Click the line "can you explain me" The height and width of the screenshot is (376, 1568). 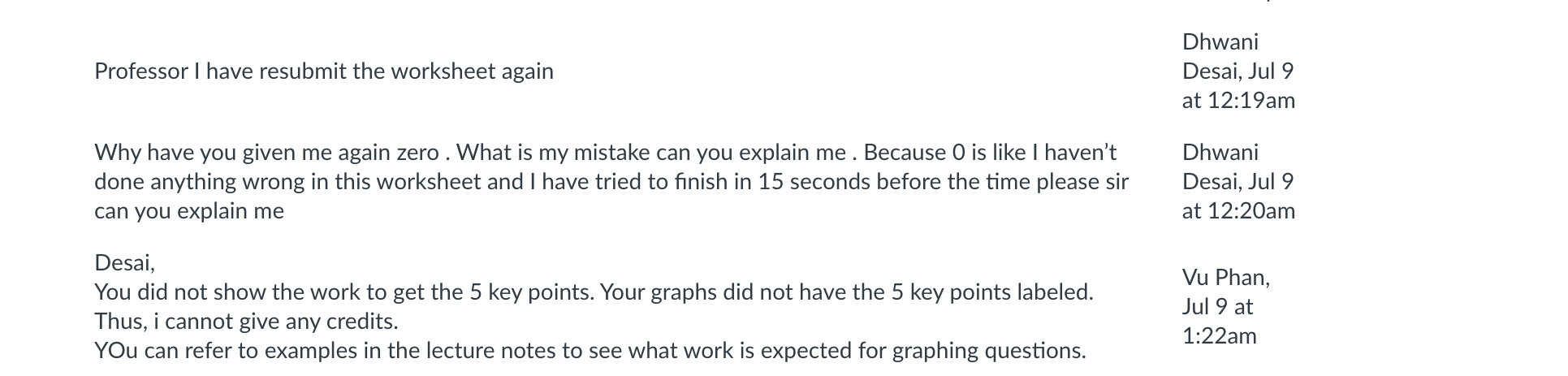189,211
